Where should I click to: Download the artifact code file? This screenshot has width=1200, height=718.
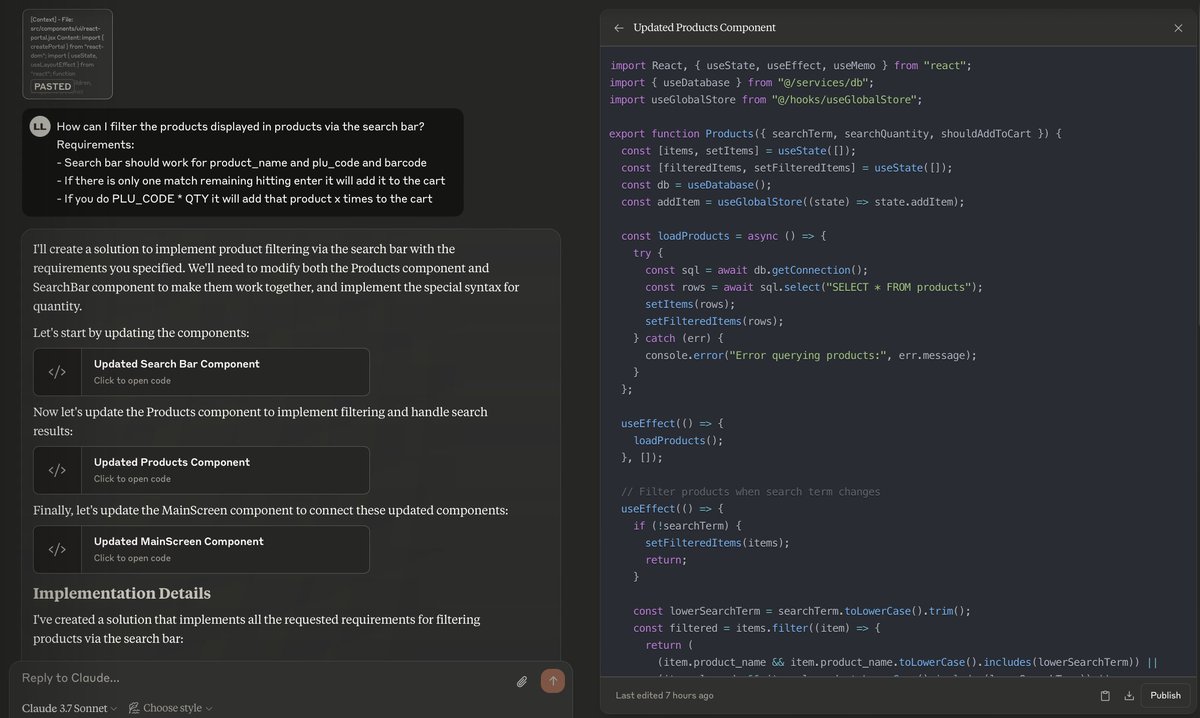coord(1129,695)
